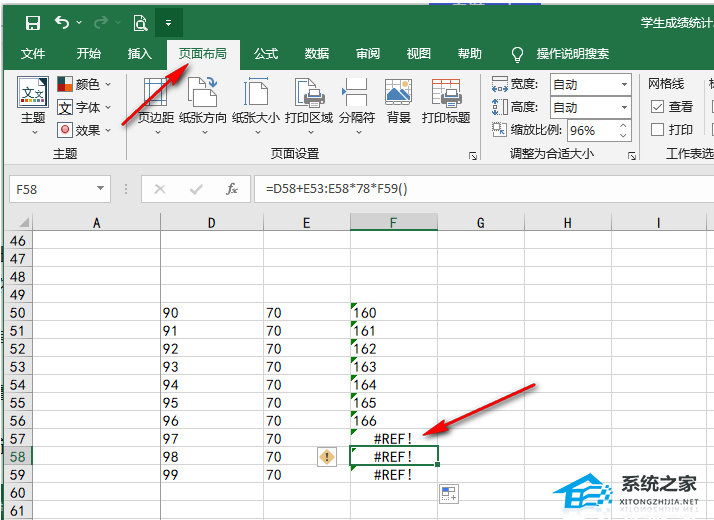This screenshot has height=520, width=714.
Task: Open the 主题 (Themes) gallery
Action: tap(33, 106)
